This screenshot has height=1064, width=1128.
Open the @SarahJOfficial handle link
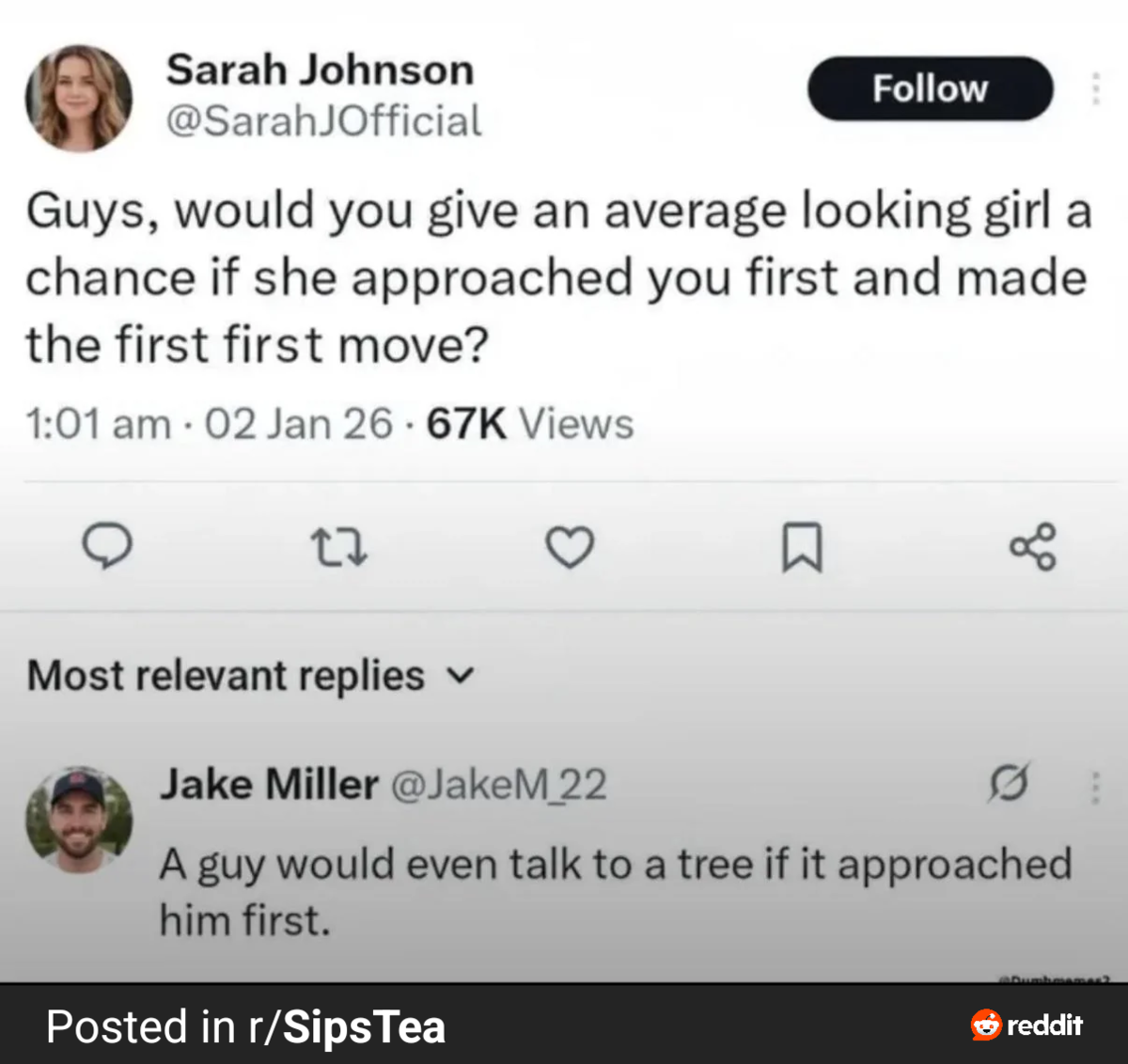[323, 121]
